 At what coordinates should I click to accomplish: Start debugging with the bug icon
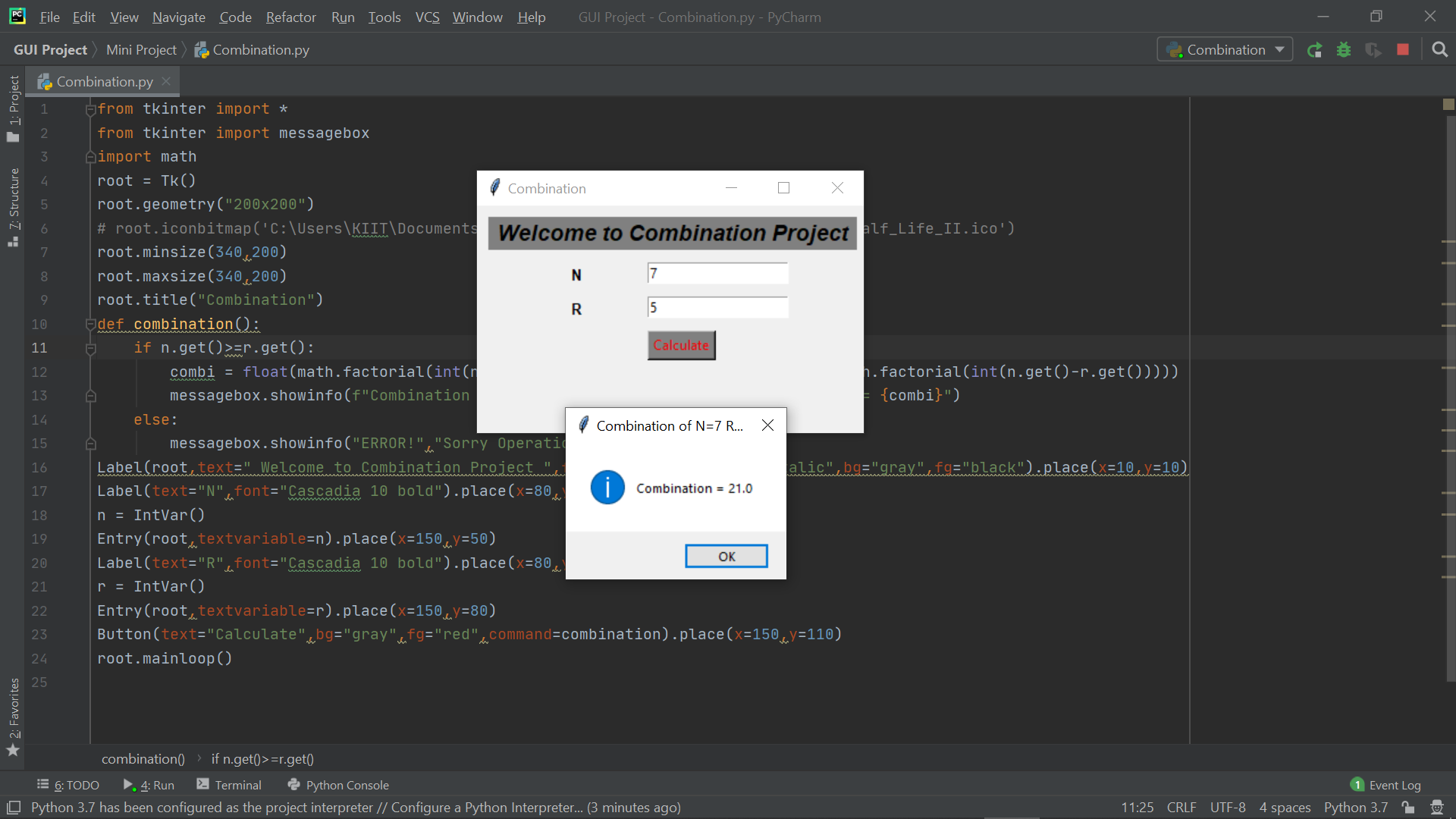click(x=1344, y=50)
